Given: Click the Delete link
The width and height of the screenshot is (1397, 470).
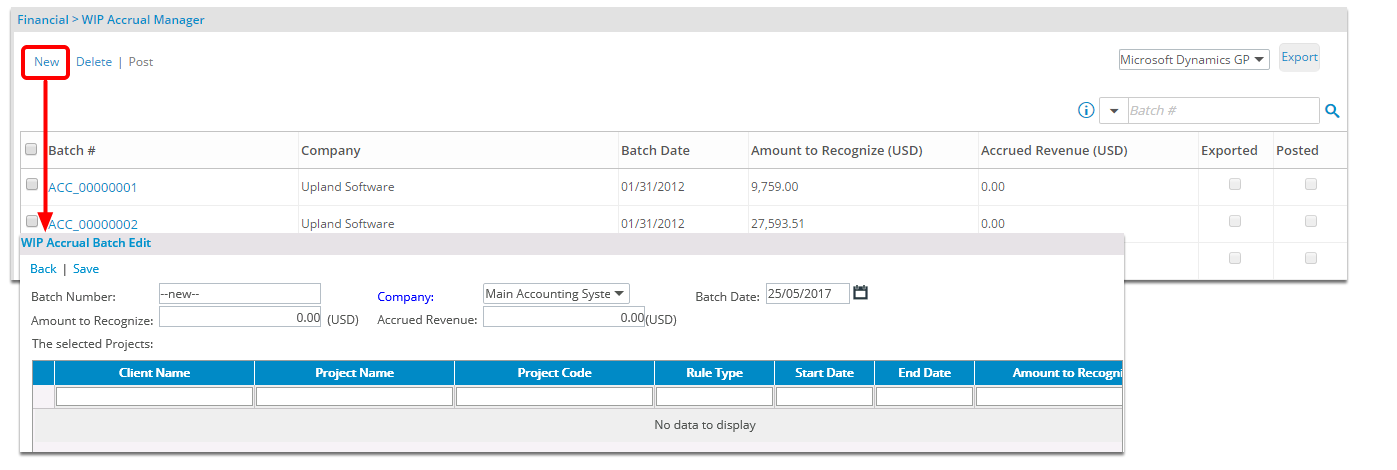Looking at the screenshot, I should pyautogui.click(x=94, y=62).
